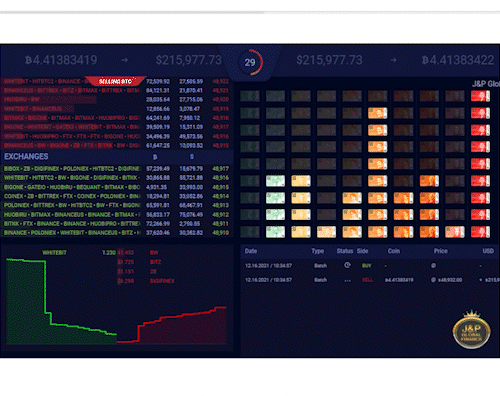This screenshot has width=500, height=396.
Task: Click the bottommost lit green banknote tile
Action: [275, 232]
